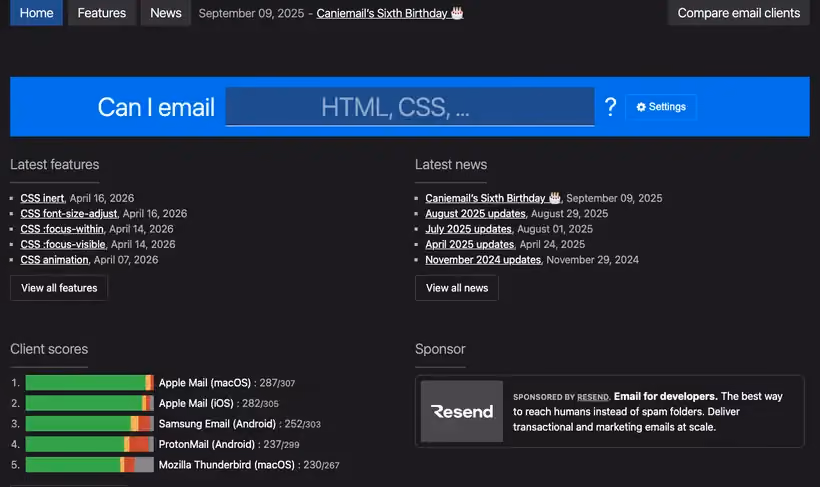Open Caniemail's Sixth Birthday in Latest news
Image resolution: width=820 pixels, height=487 pixels.
(x=493, y=198)
